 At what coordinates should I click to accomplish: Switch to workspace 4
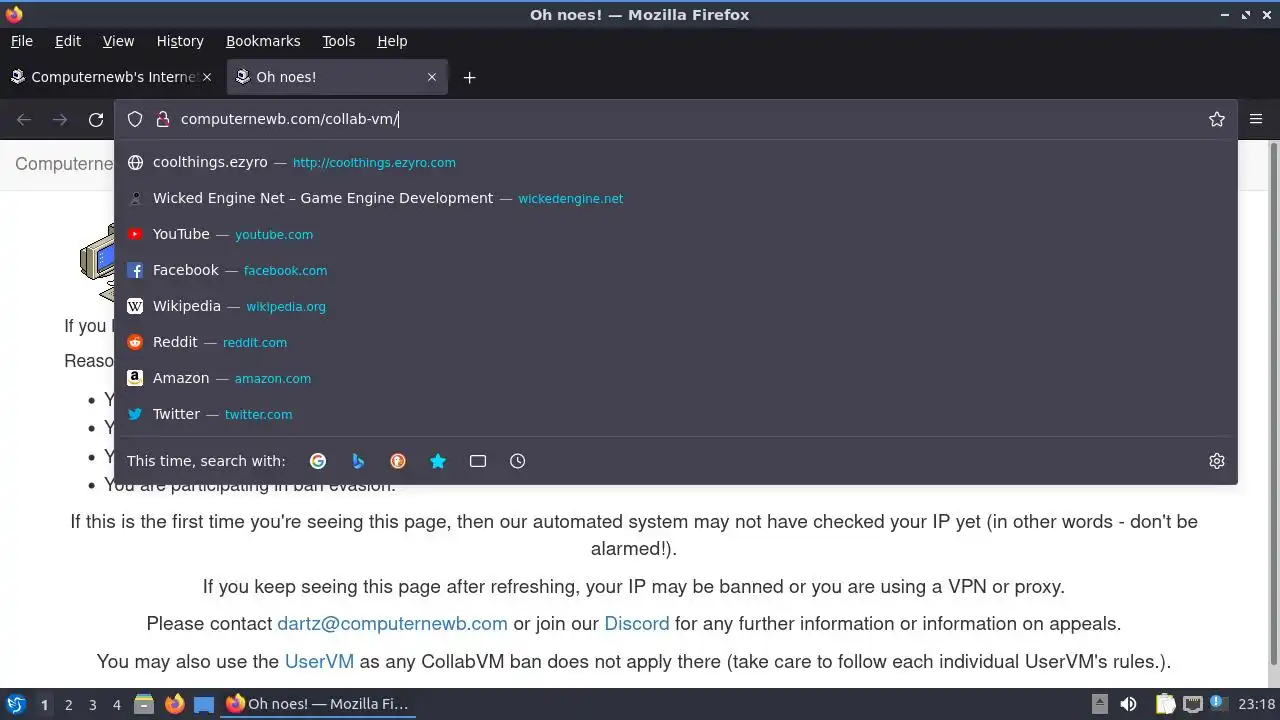click(x=116, y=704)
